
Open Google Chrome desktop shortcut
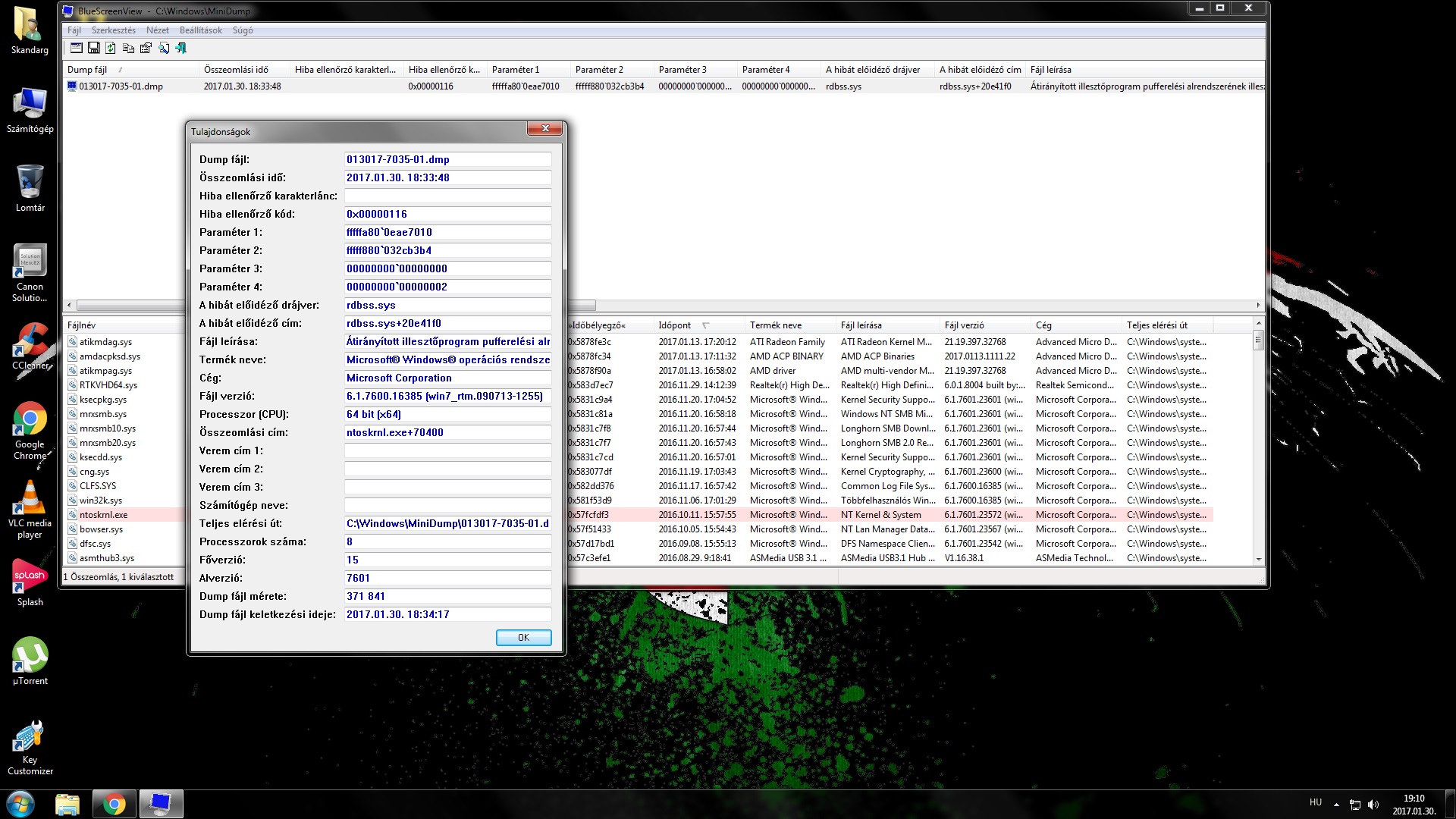pos(30,431)
